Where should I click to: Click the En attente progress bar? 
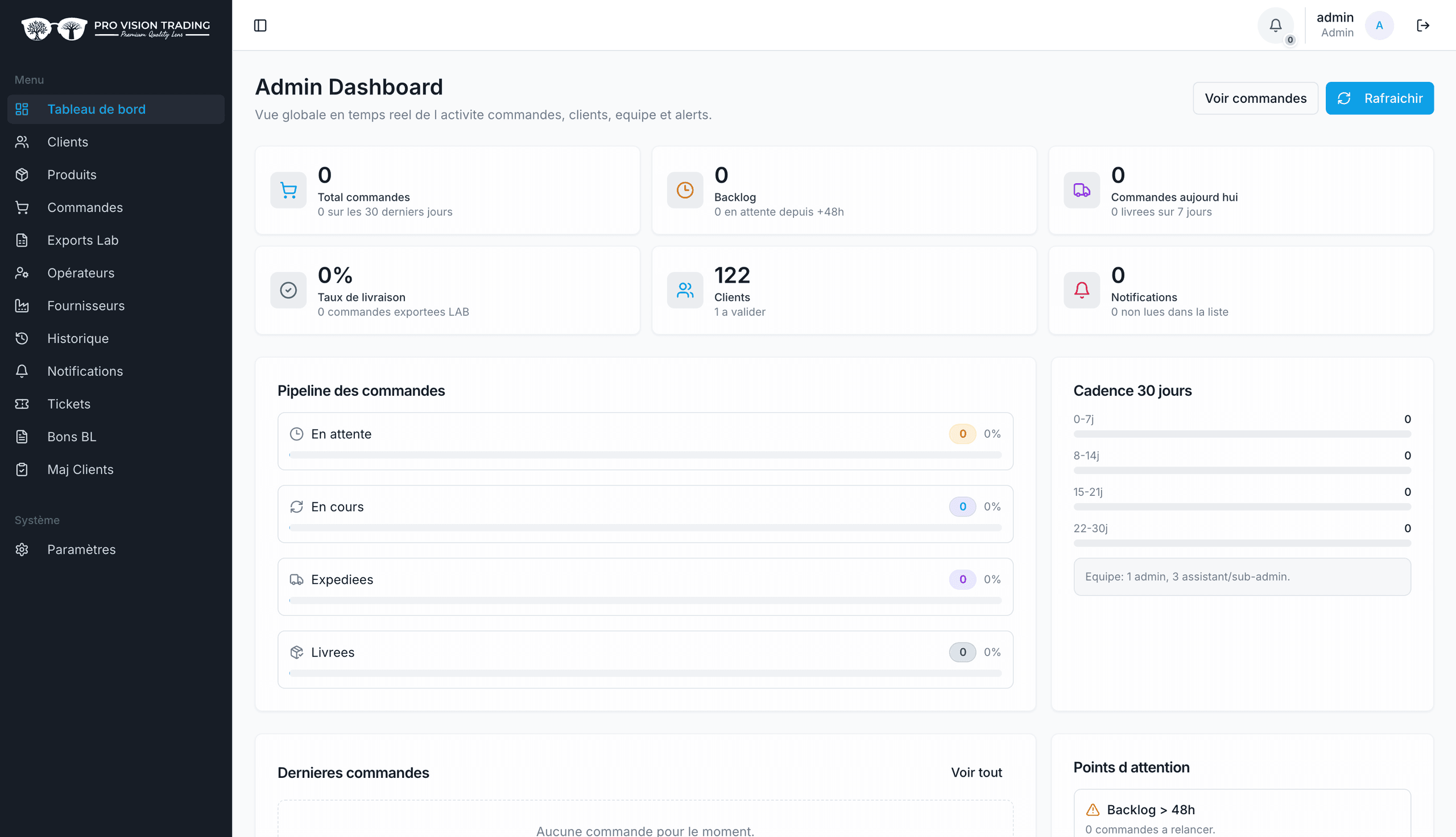(645, 455)
